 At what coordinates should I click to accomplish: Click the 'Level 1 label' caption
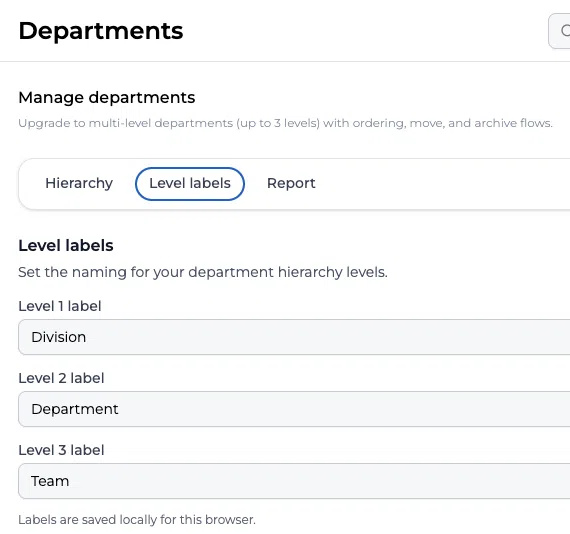tap(60, 306)
